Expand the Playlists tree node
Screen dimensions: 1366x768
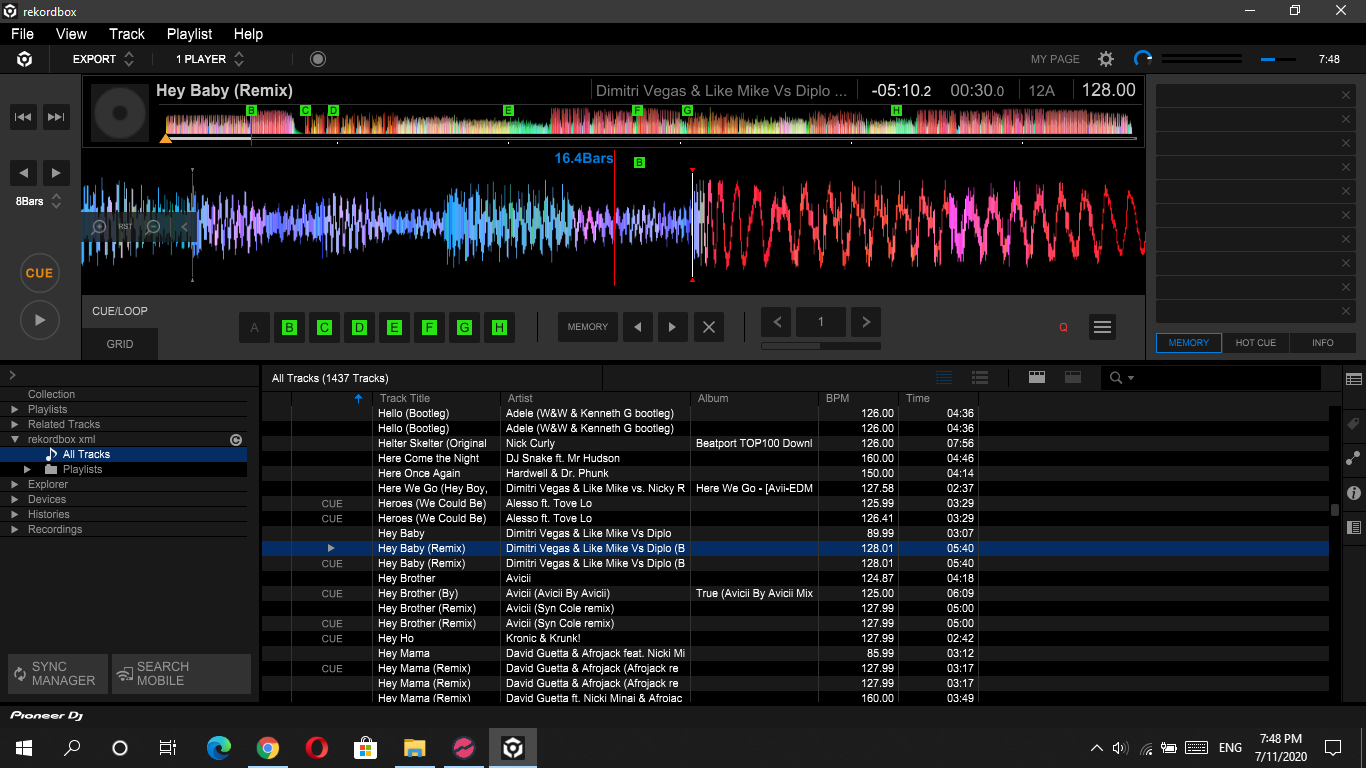[15, 409]
